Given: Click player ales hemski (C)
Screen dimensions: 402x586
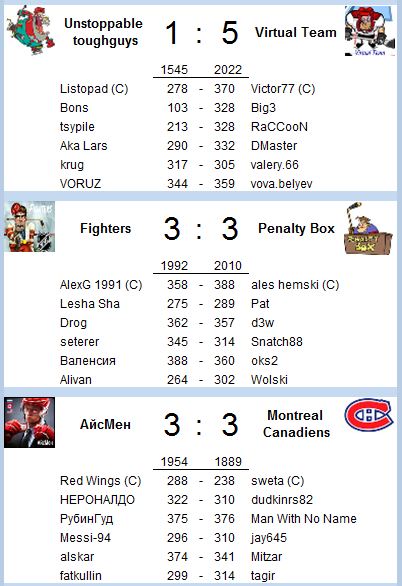Looking at the screenshot, I should point(295,285).
